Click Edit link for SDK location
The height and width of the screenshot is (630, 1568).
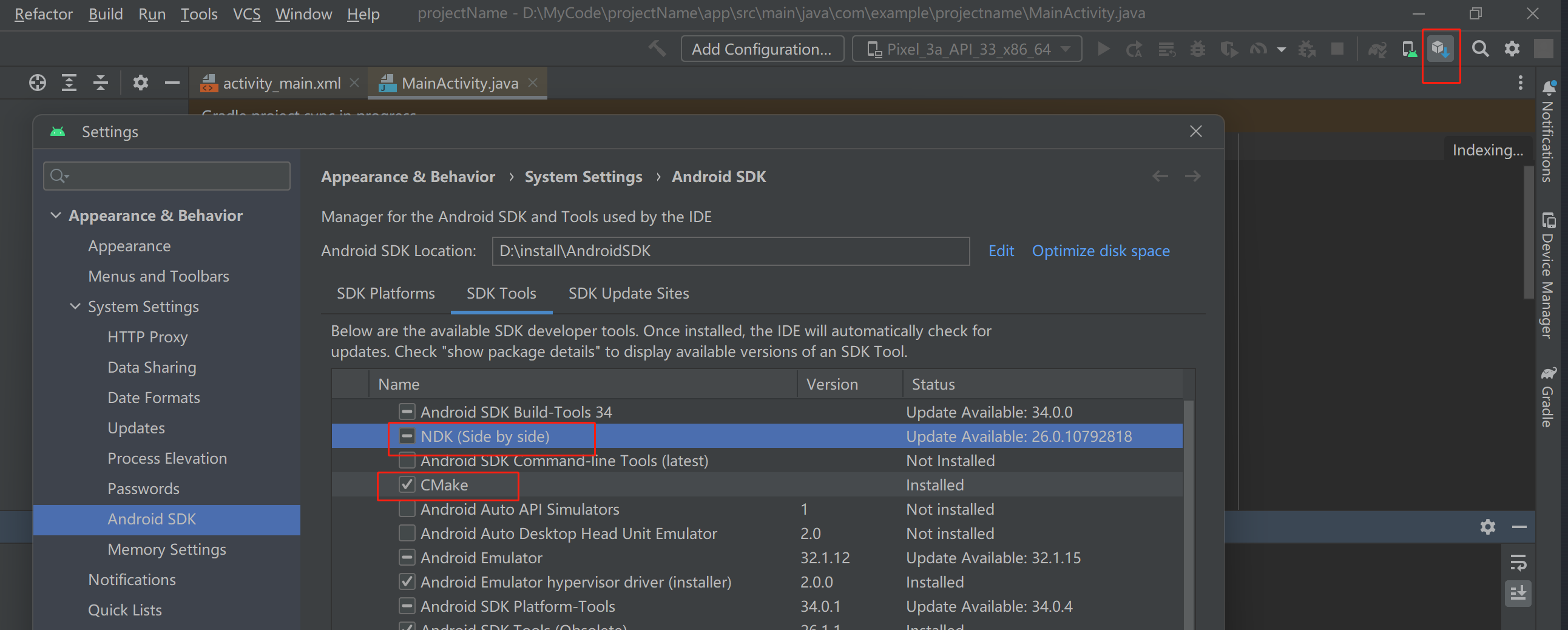pos(1001,251)
